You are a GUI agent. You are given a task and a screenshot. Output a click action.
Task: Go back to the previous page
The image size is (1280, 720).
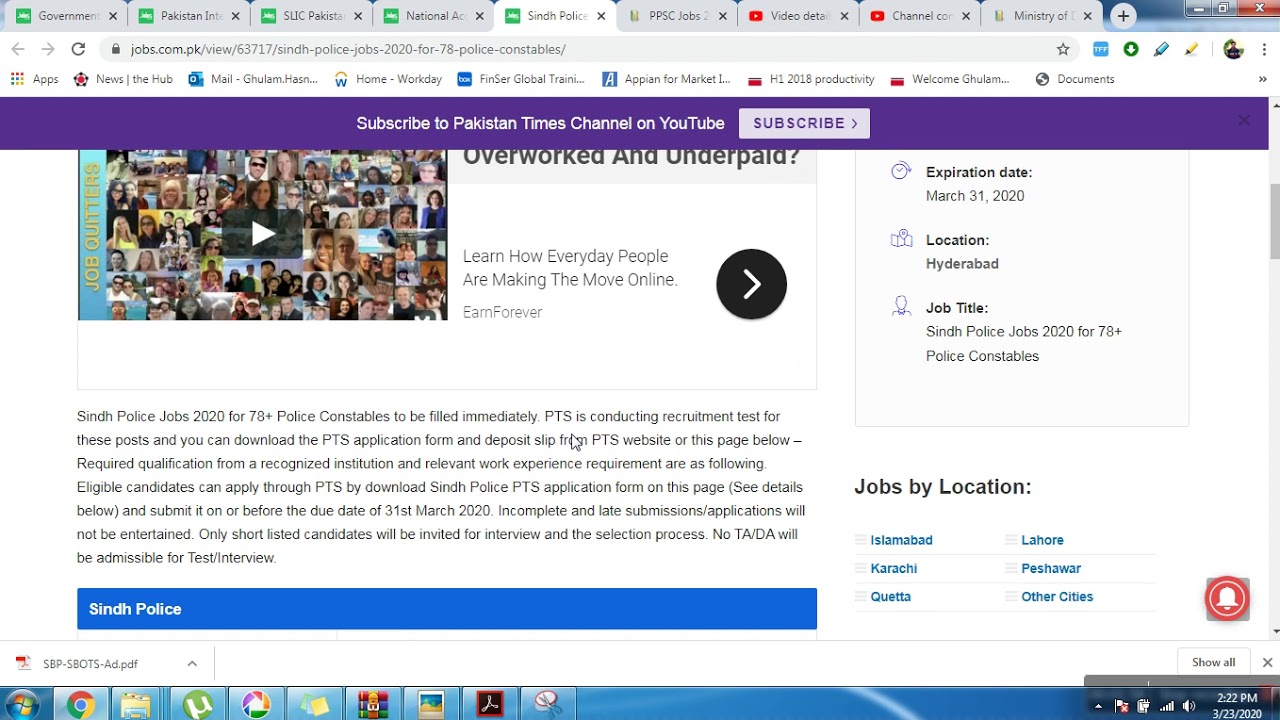(x=18, y=49)
